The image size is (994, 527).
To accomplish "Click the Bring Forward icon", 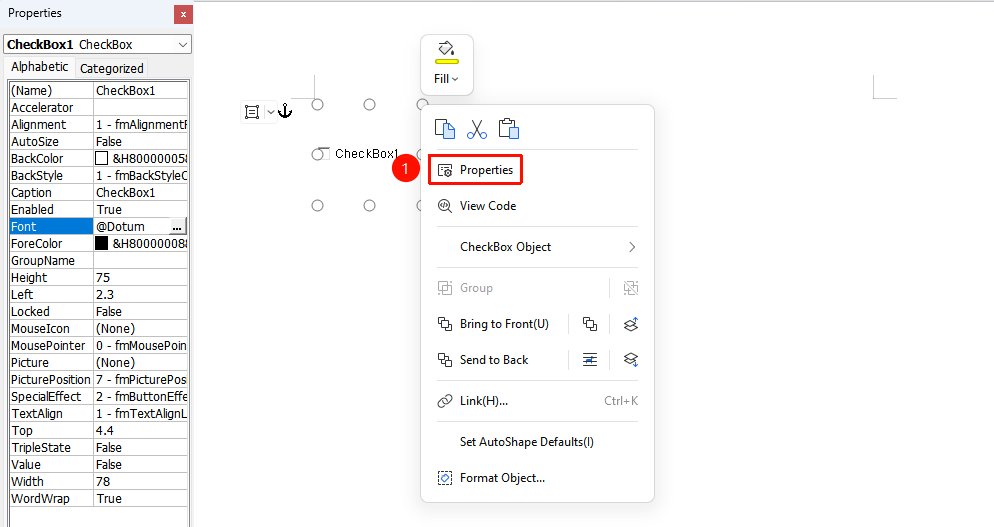I will [590, 324].
